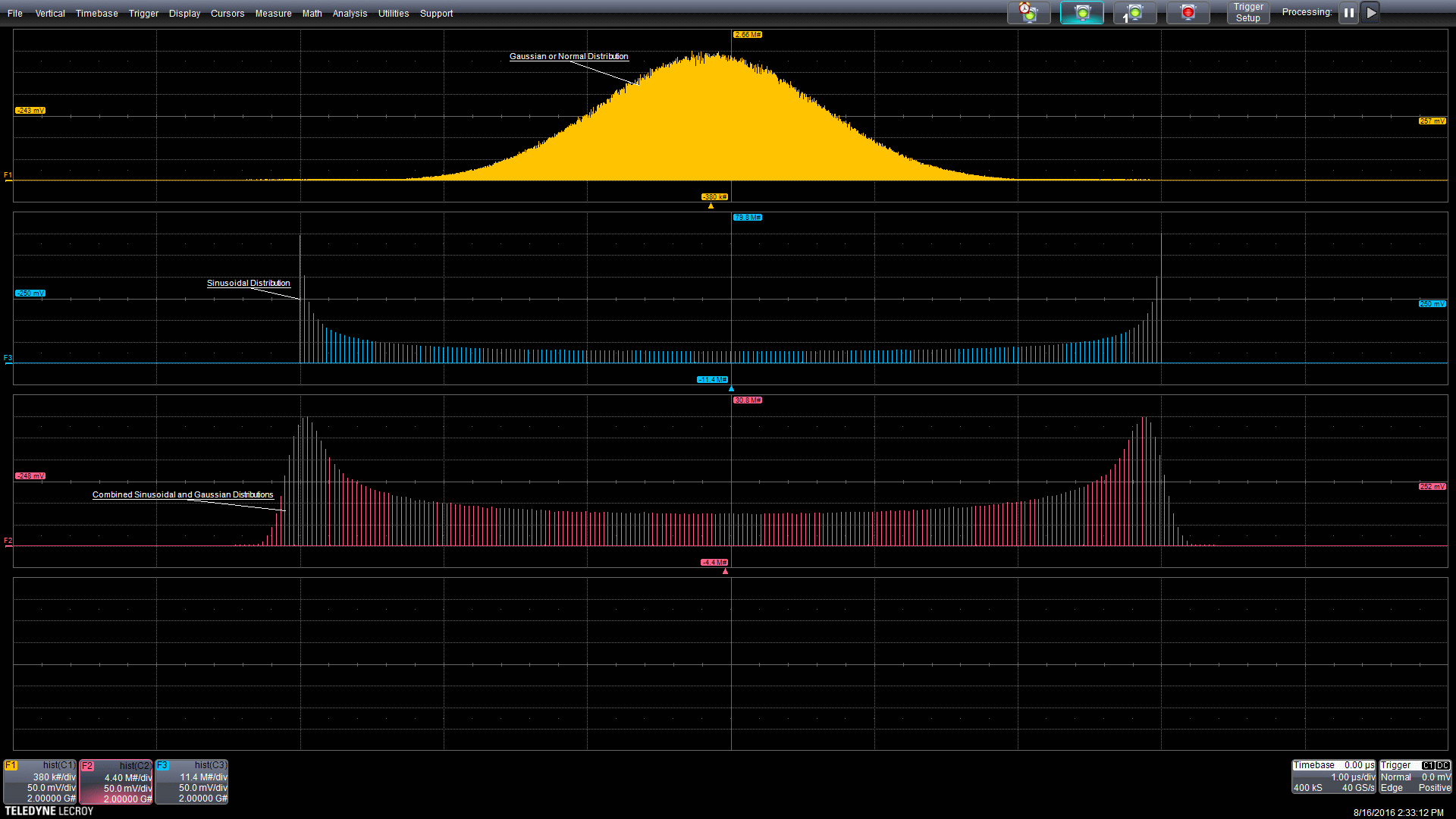Open the Trigger Setup button
This screenshot has width=1456, height=819.
[x=1247, y=13]
